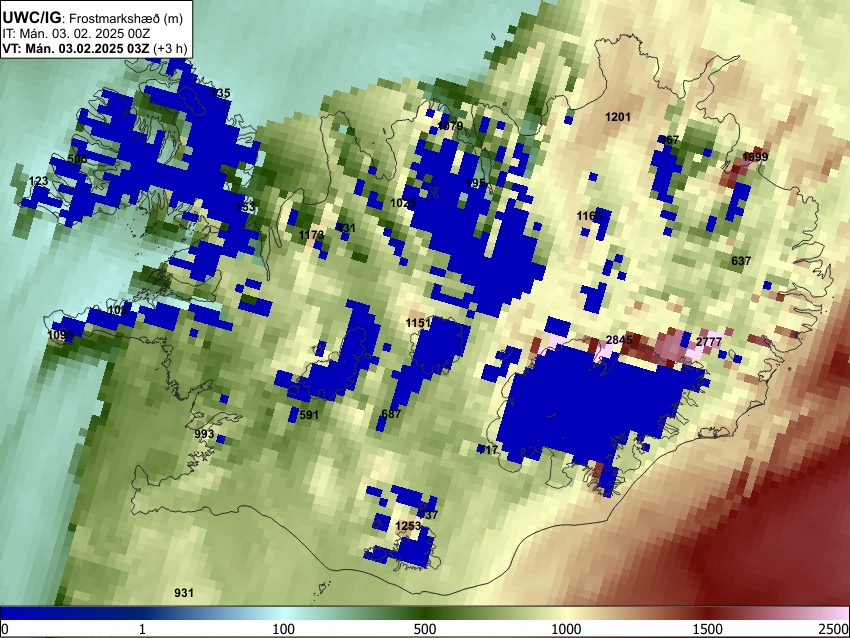Click the legend tick label 1000
Viewport: 850px width, 638px height.
[566, 629]
